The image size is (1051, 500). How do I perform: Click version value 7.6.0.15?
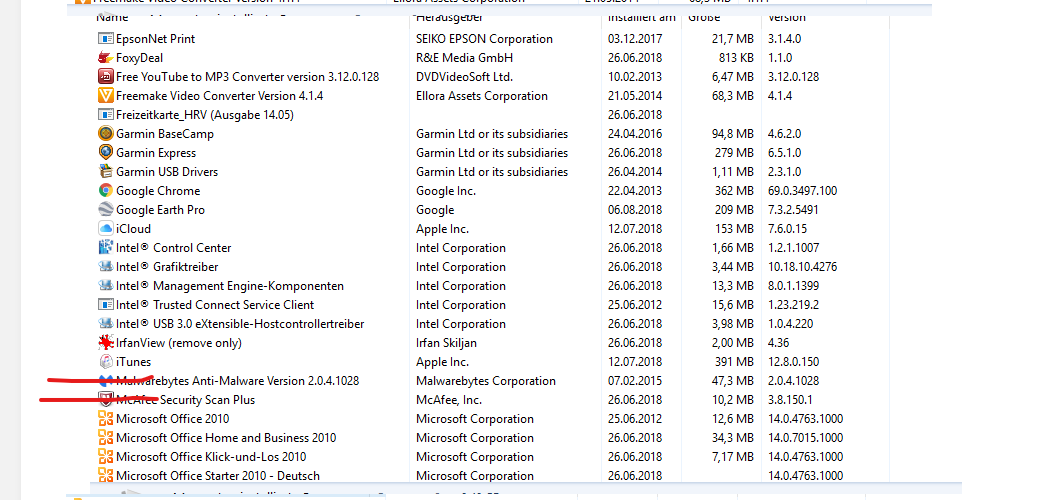[x=788, y=229]
